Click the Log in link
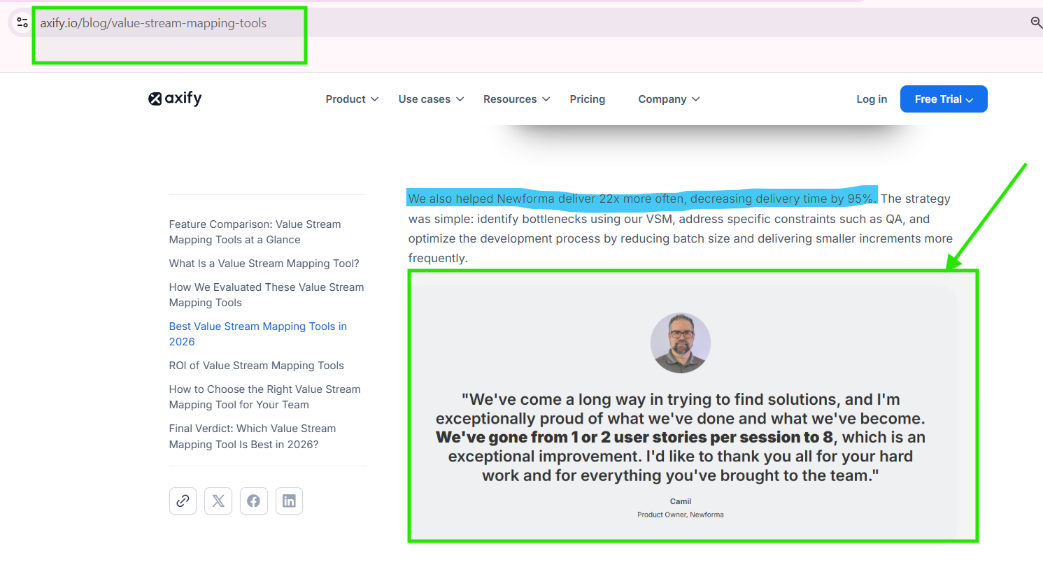 pos(871,99)
